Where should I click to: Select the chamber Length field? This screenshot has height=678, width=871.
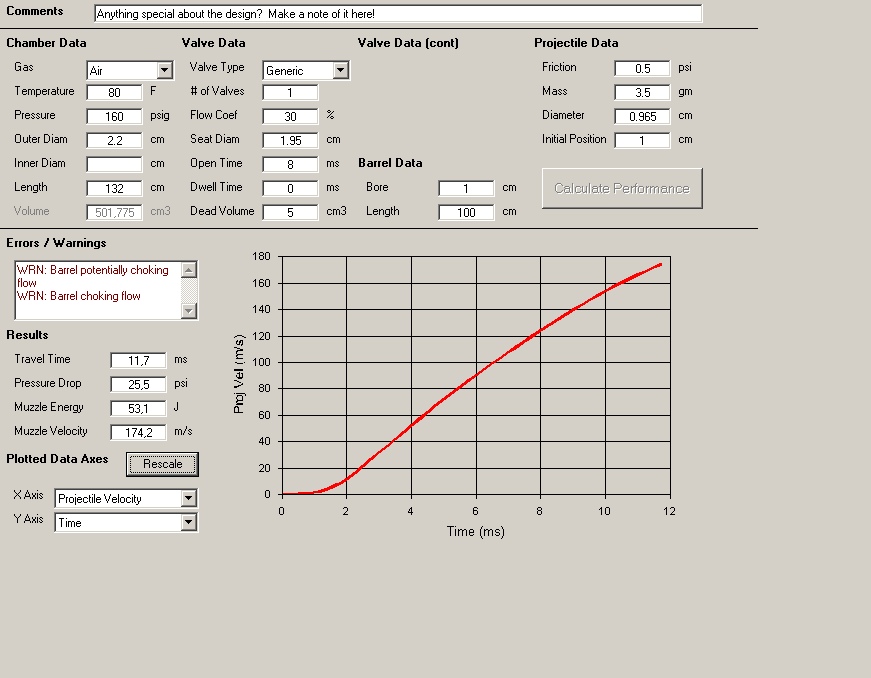point(114,188)
